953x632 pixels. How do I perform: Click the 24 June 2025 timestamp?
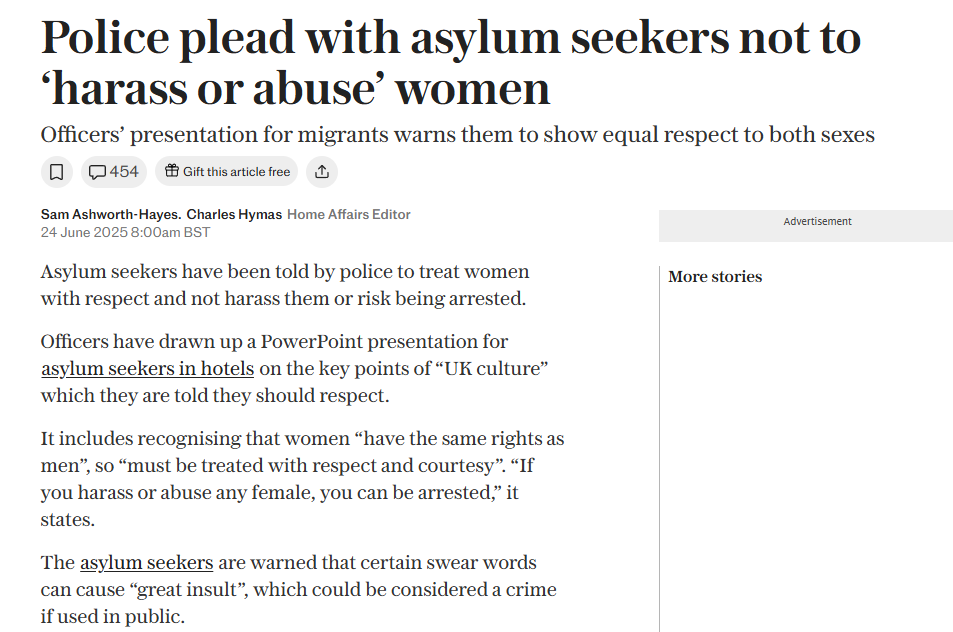click(125, 233)
